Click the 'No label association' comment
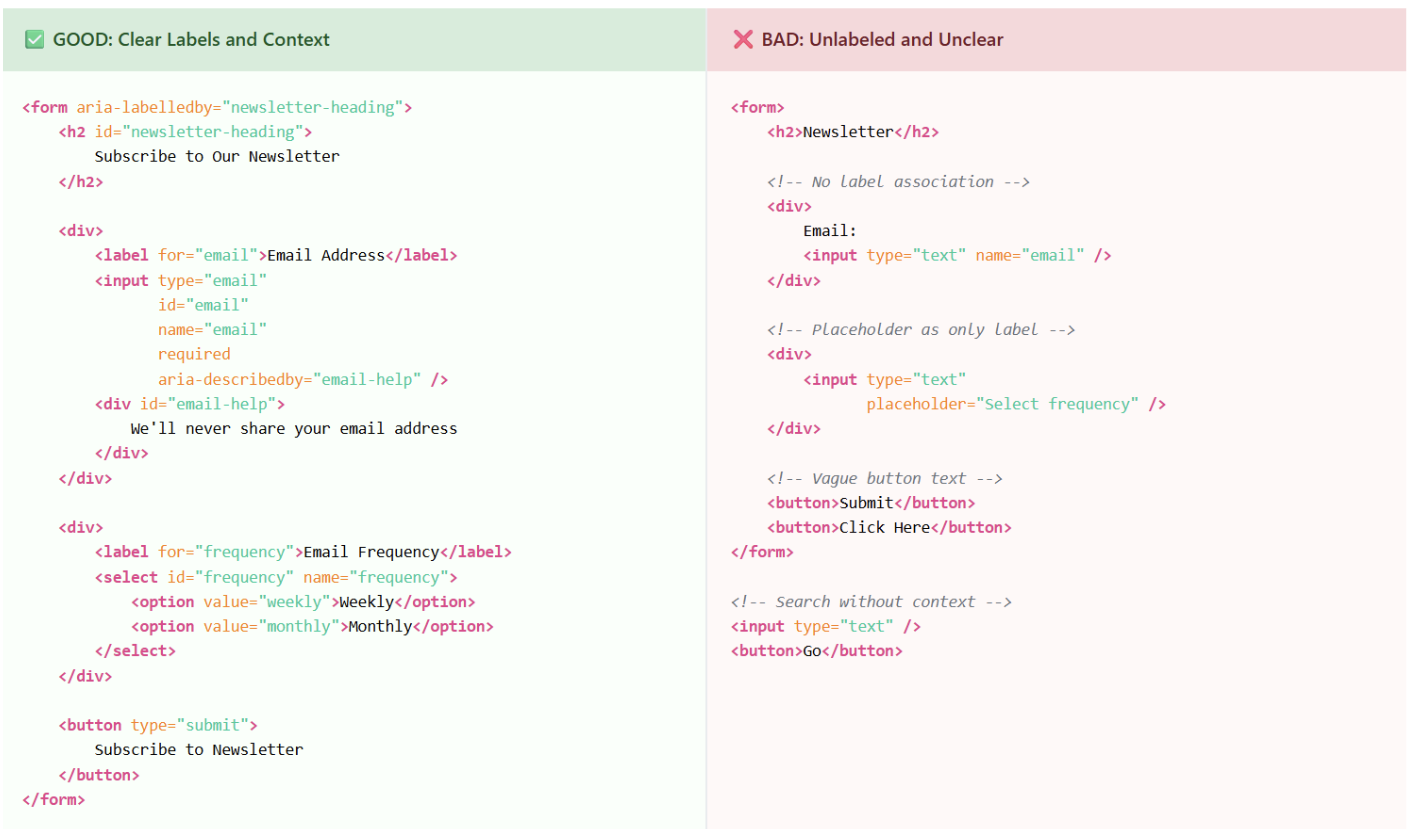Viewport: 1414px width, 834px height. pyautogui.click(x=898, y=181)
